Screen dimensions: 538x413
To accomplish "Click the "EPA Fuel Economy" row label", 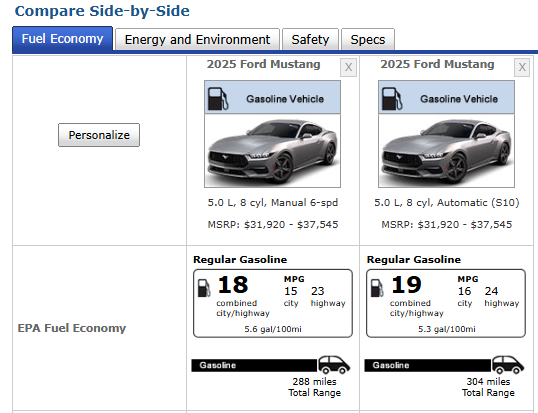I will click(x=72, y=328).
